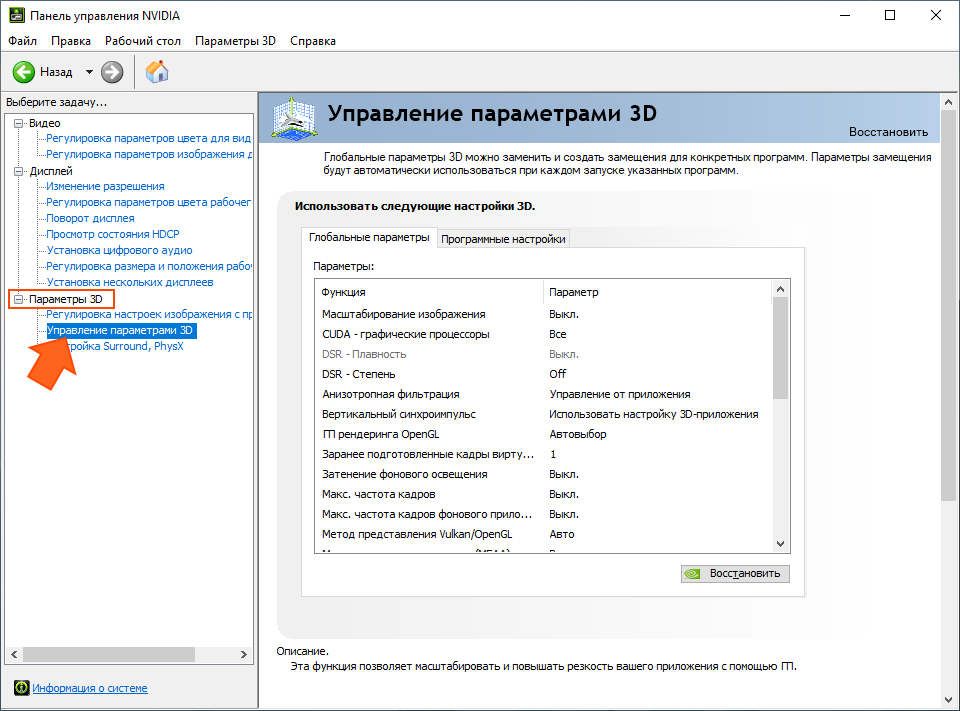Viewport: 960px width, 711px height.
Task: Click the Параметр column header
Action: click(x=657, y=292)
